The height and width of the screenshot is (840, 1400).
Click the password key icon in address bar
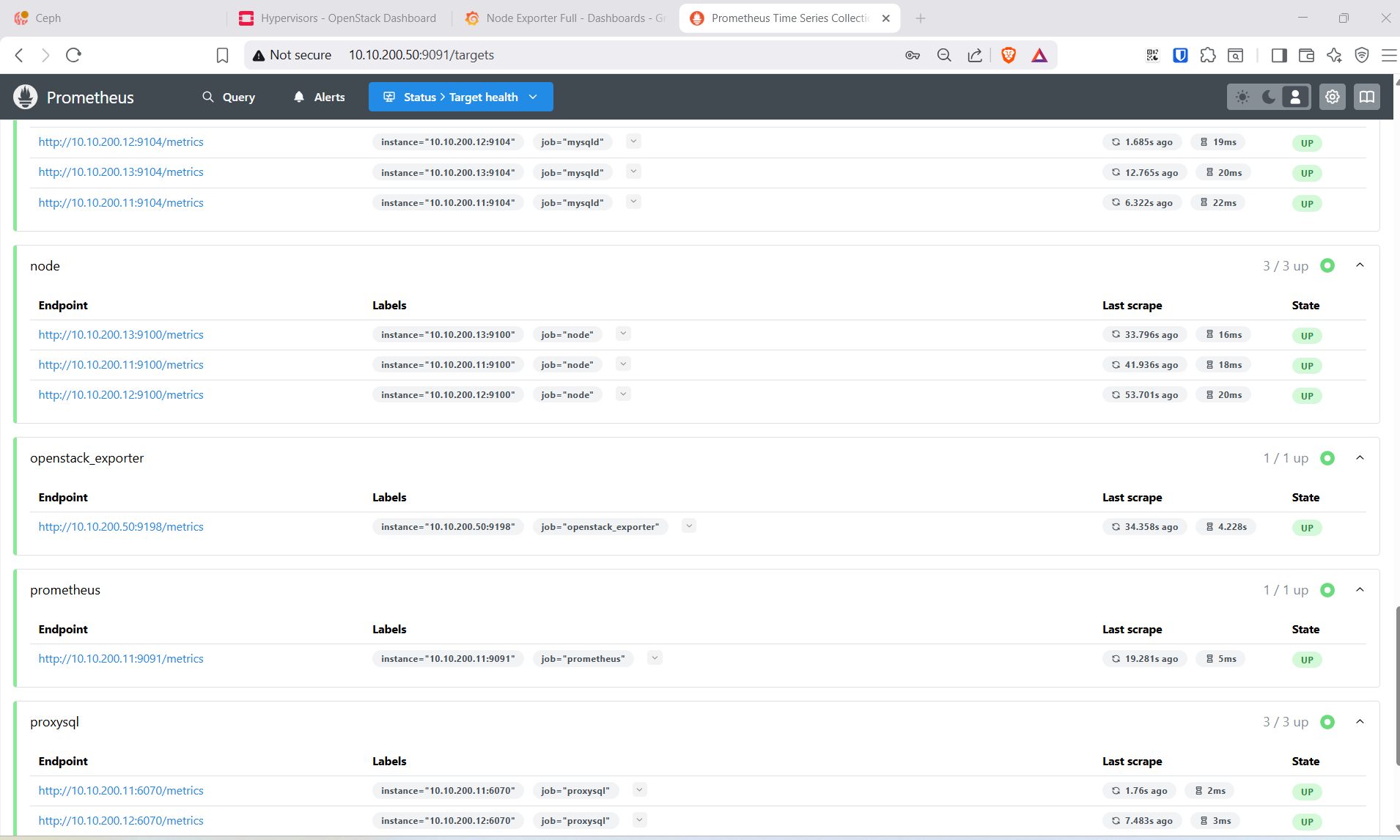(x=913, y=55)
